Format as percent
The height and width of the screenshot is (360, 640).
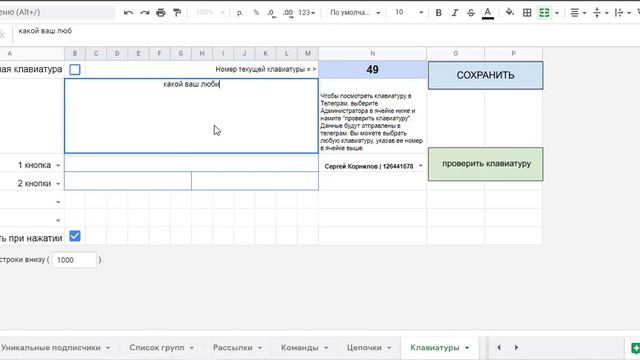(x=256, y=13)
